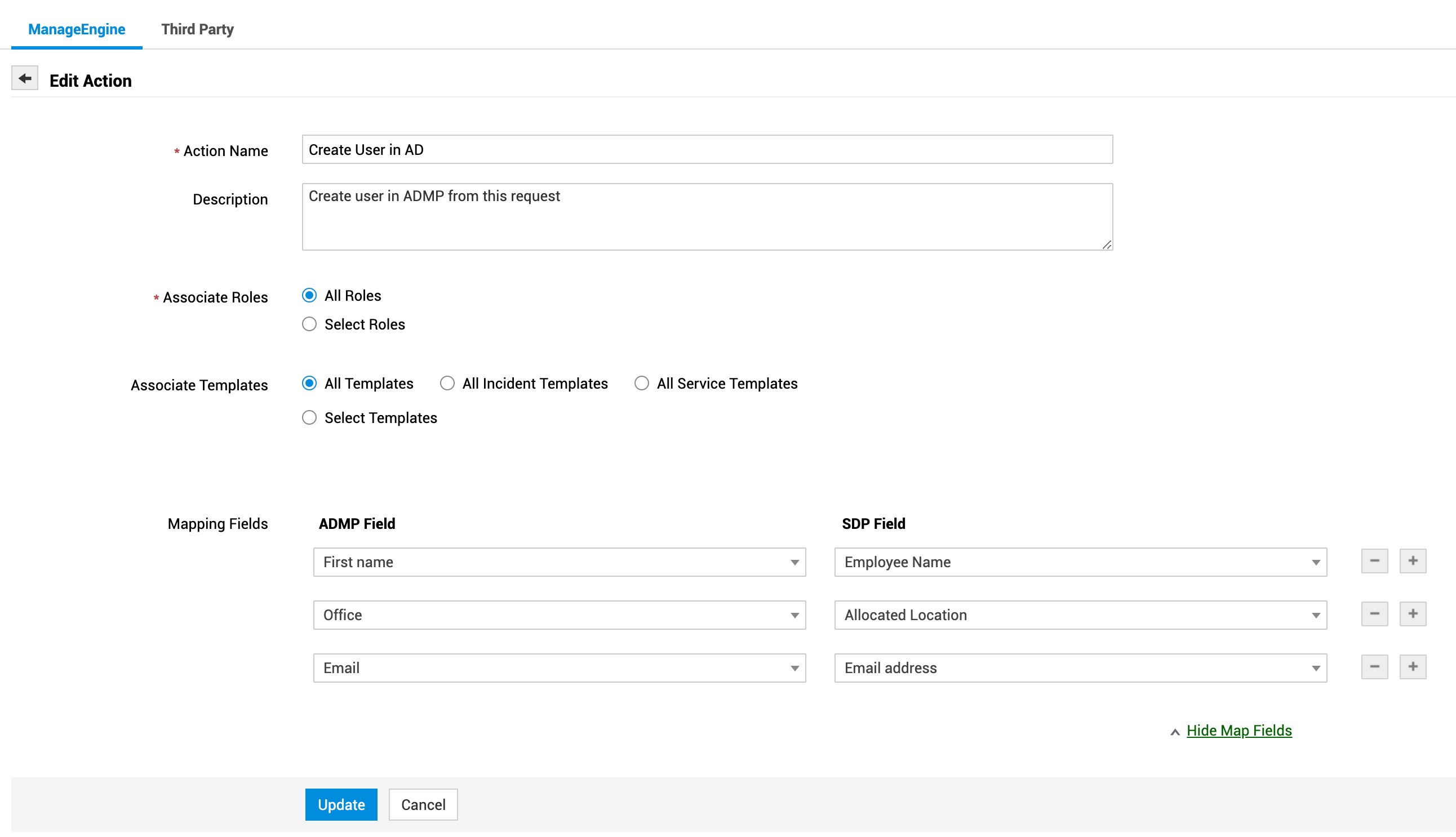
Task: Remove the Office mapping row
Action: coord(1374,614)
